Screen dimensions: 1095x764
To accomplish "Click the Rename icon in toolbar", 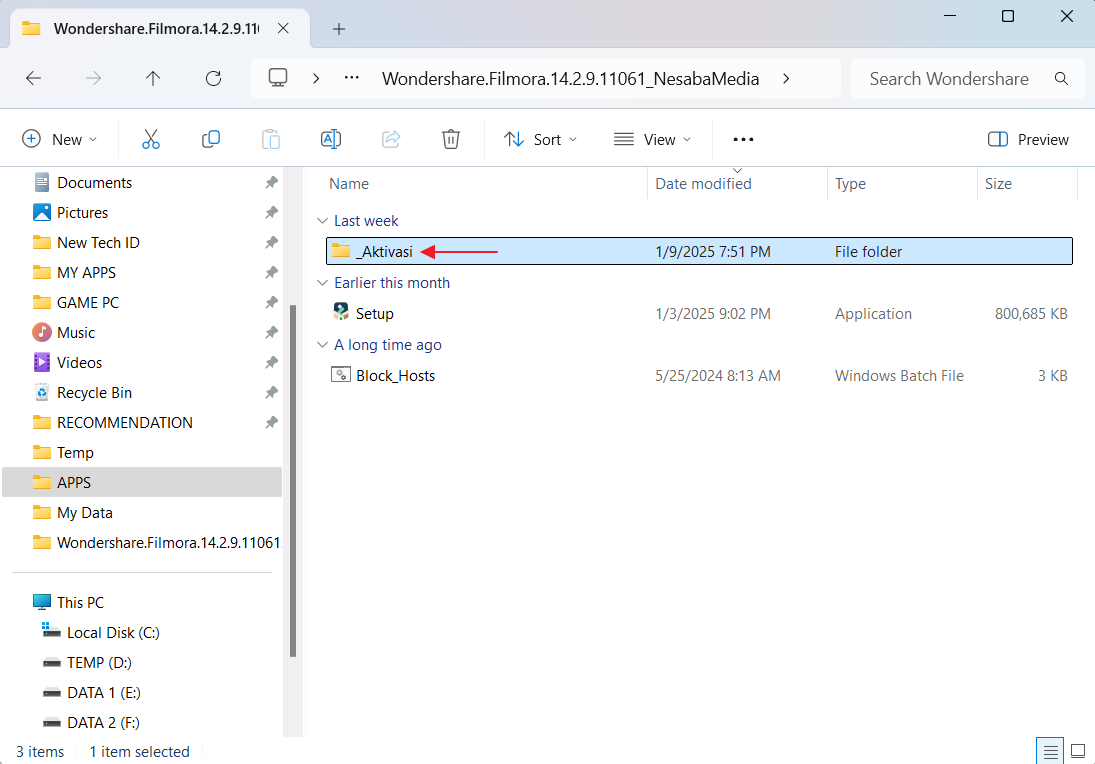I will [x=331, y=139].
